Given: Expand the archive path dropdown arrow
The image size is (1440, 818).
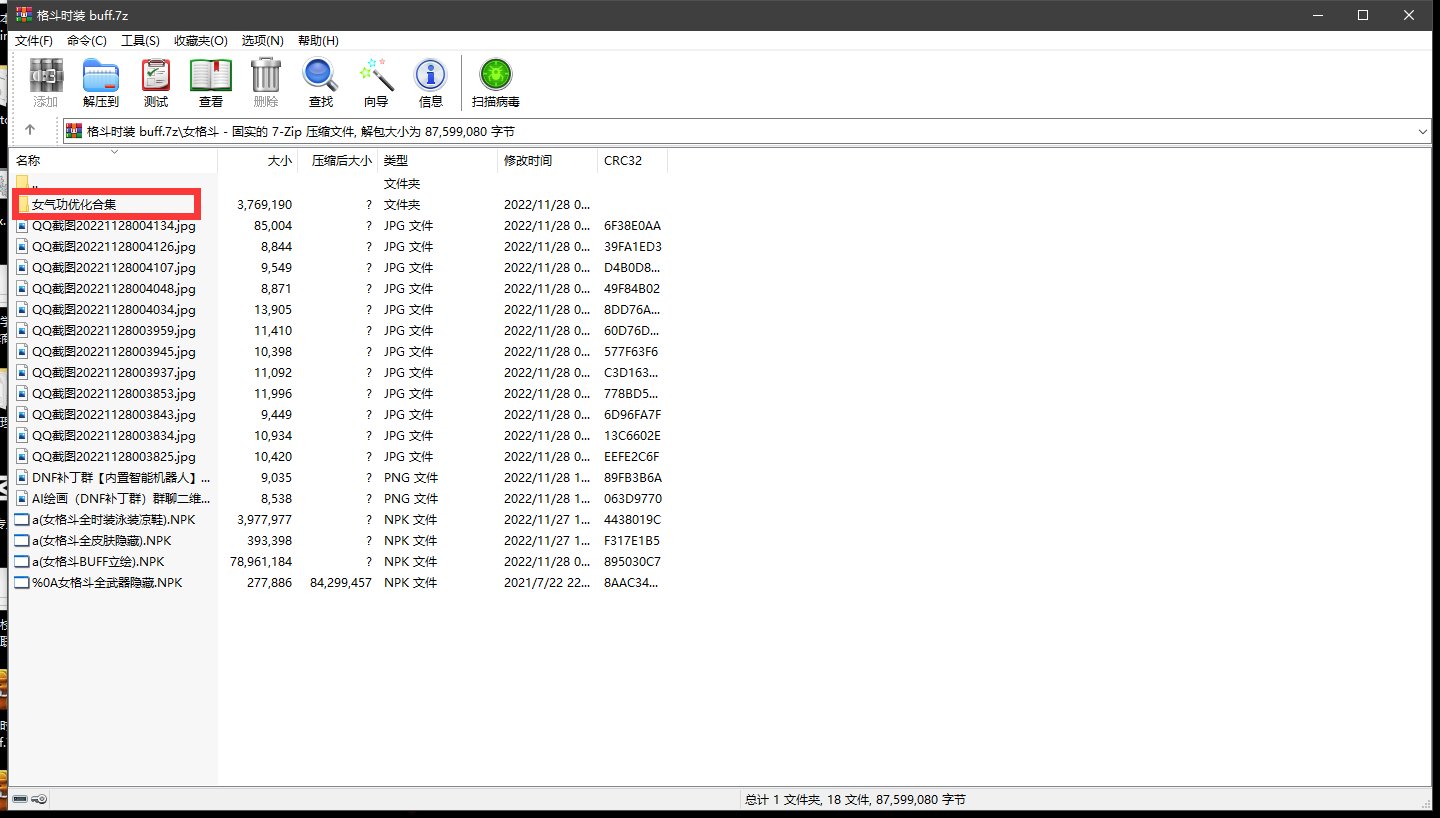Looking at the screenshot, I should pos(1422,131).
